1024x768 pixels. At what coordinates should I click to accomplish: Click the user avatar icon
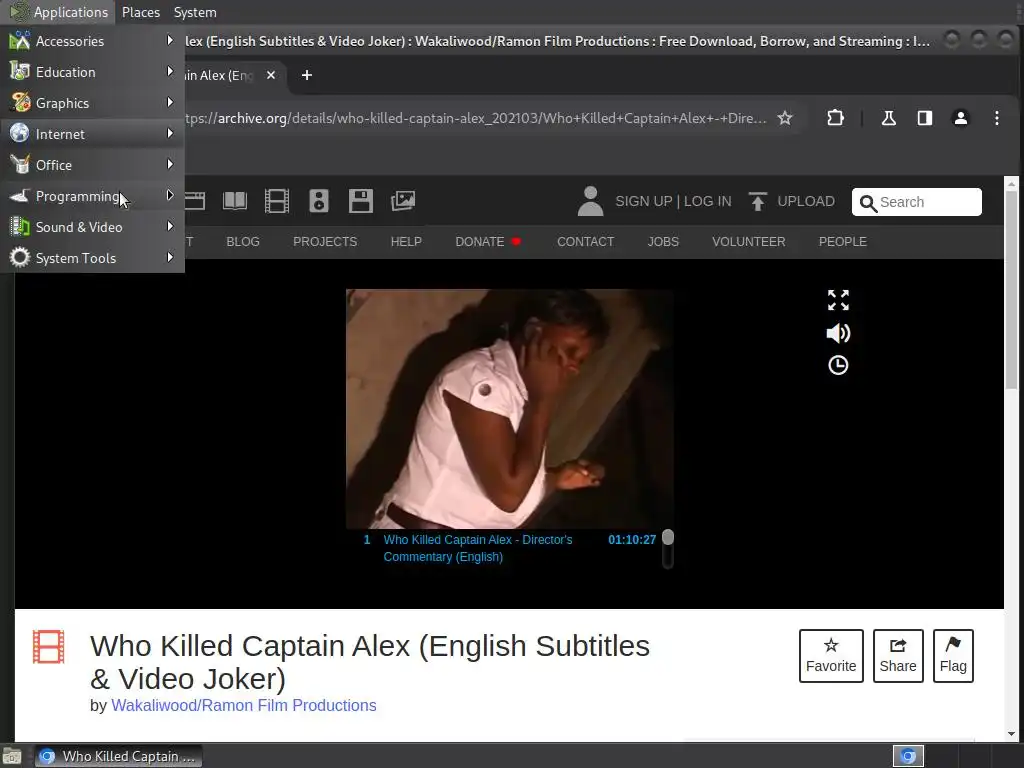590,201
